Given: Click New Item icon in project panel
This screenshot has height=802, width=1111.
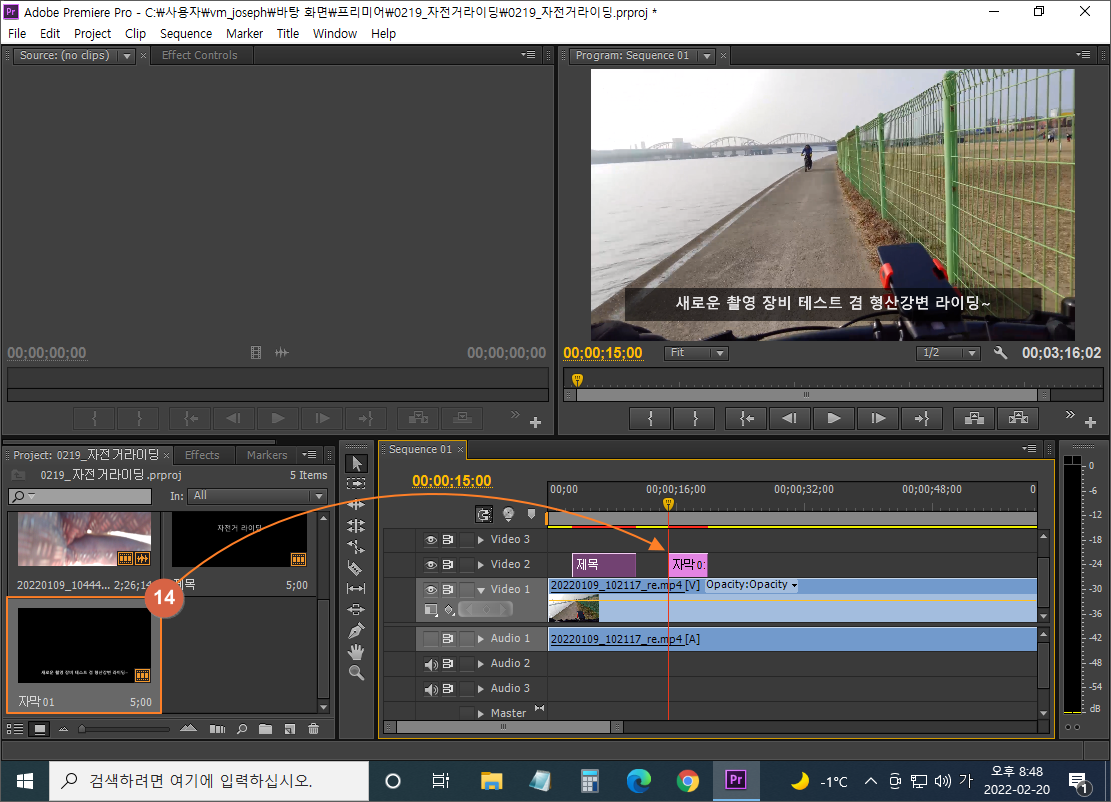Looking at the screenshot, I should tap(290, 728).
